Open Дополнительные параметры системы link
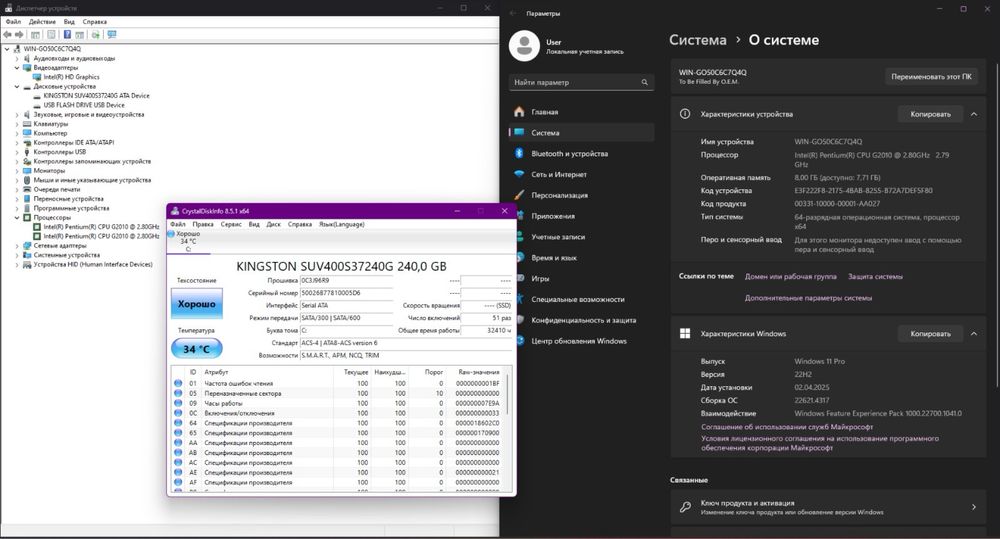Screen dimensions: 1000x539 tap(808, 298)
